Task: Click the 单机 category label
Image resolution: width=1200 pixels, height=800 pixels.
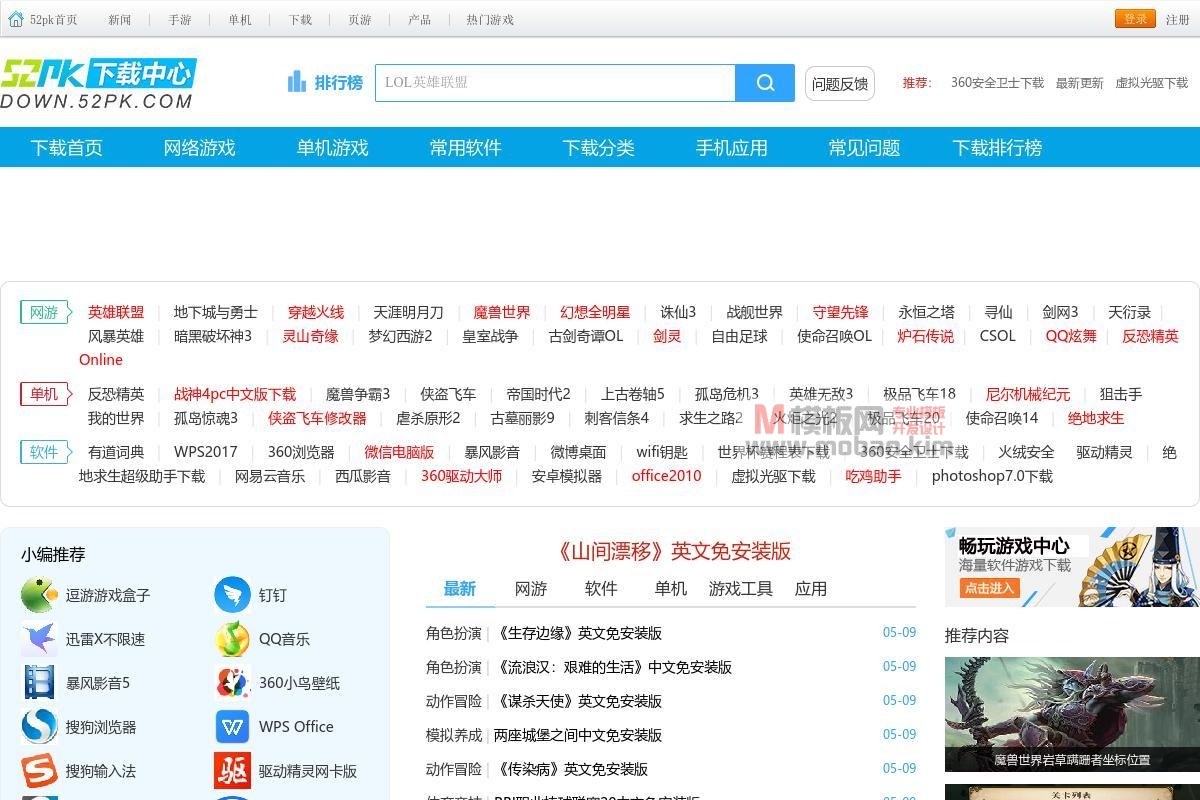Action: [44, 394]
